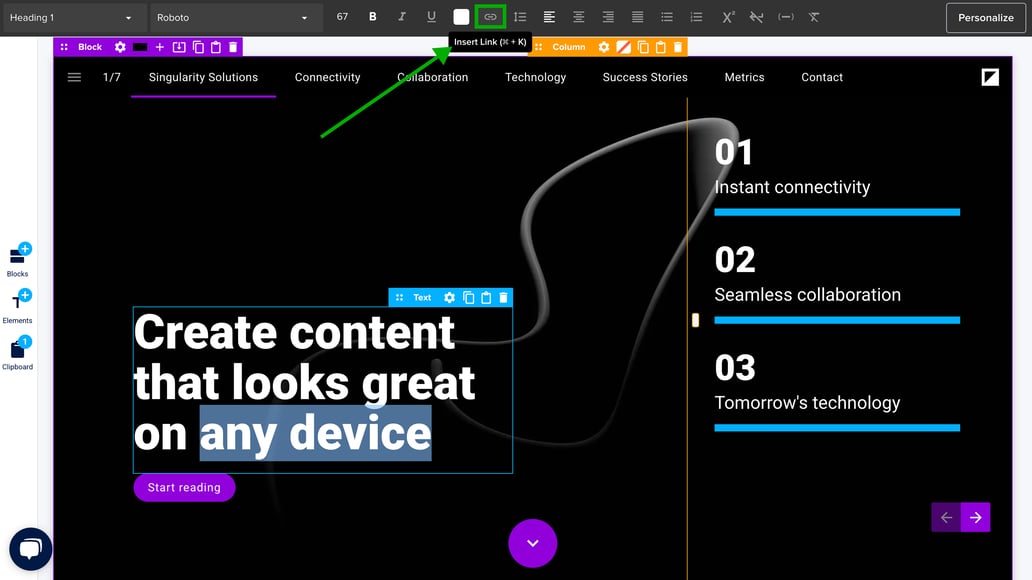Viewport: 1032px width, 580px height.
Task: Toggle bold formatting
Action: tap(373, 17)
